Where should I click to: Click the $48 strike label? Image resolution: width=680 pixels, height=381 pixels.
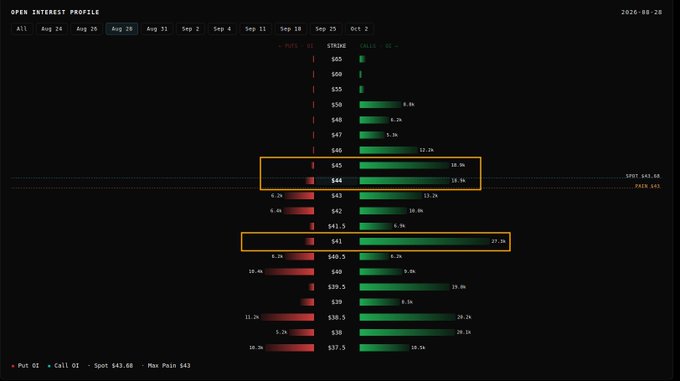click(337, 120)
